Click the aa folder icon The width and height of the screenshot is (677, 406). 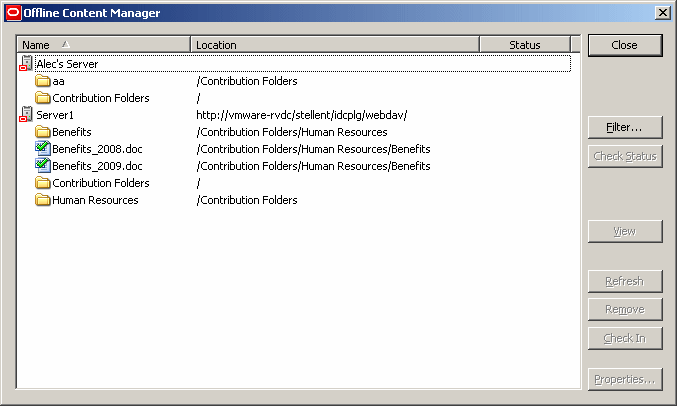(x=43, y=81)
